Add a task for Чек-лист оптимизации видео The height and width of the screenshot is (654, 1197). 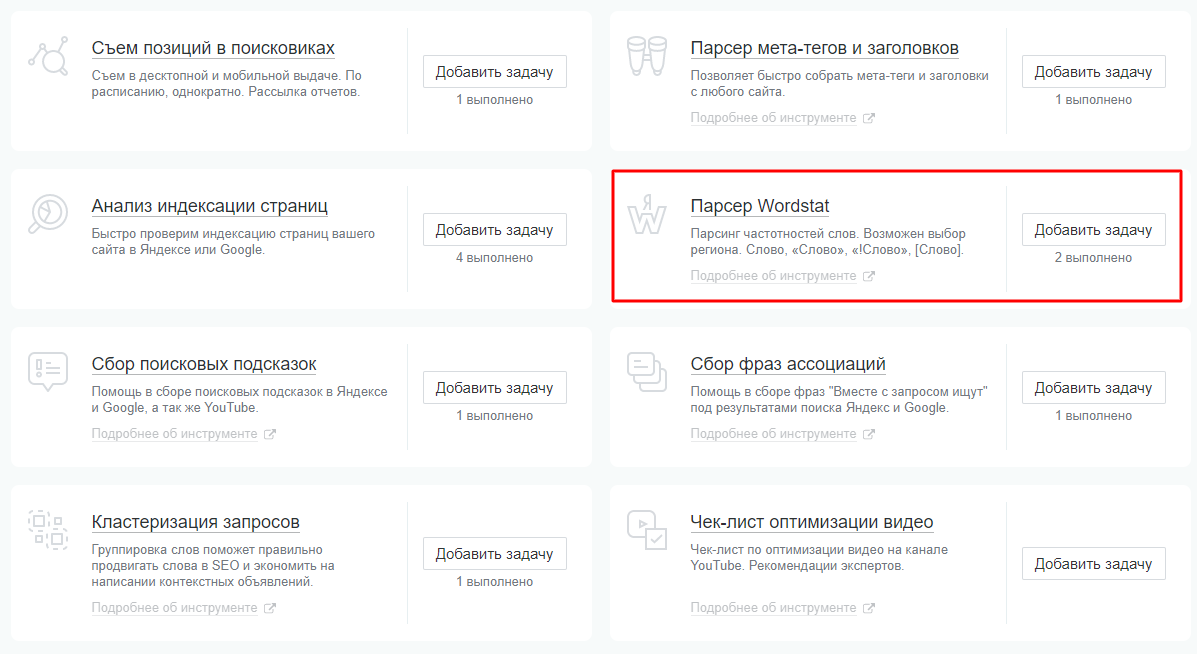pyautogui.click(x=1093, y=564)
